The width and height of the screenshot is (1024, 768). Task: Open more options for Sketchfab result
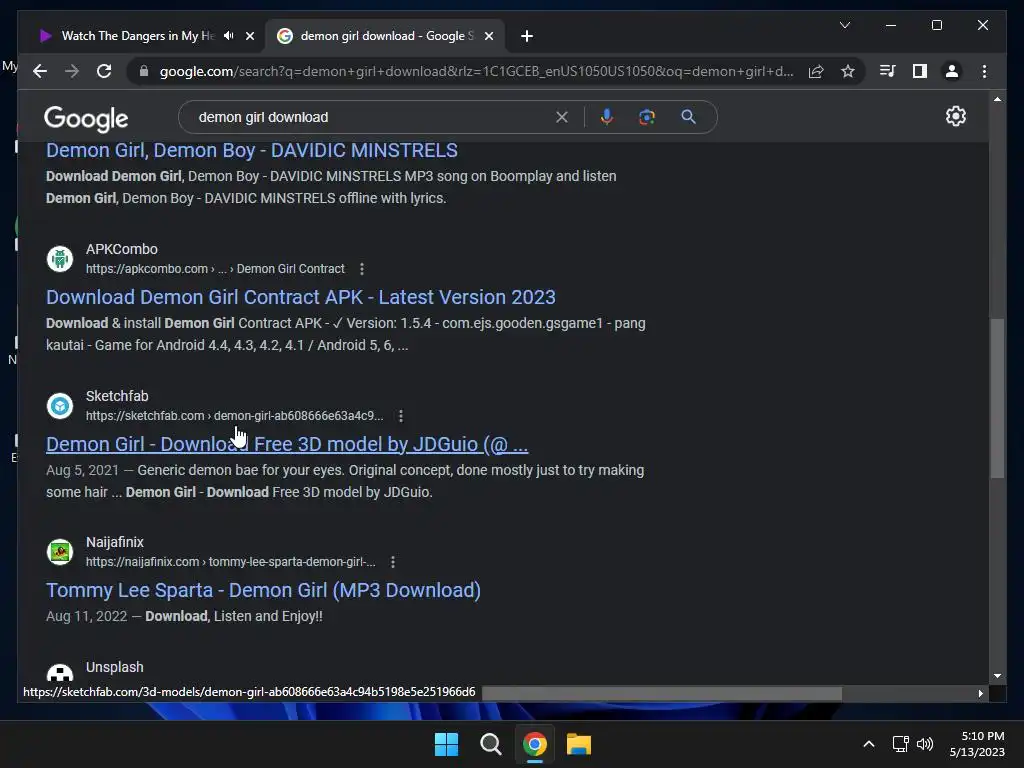click(401, 416)
